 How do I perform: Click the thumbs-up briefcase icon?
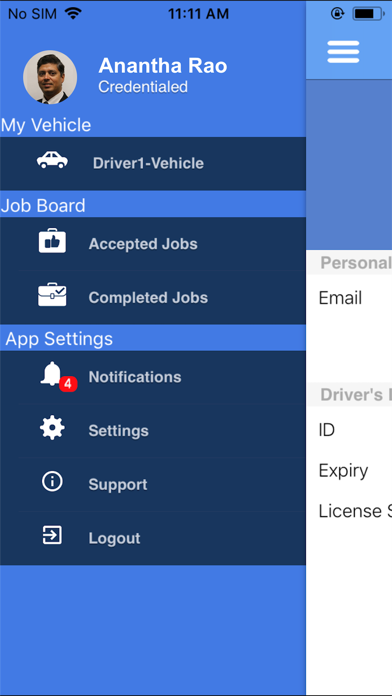click(52, 241)
